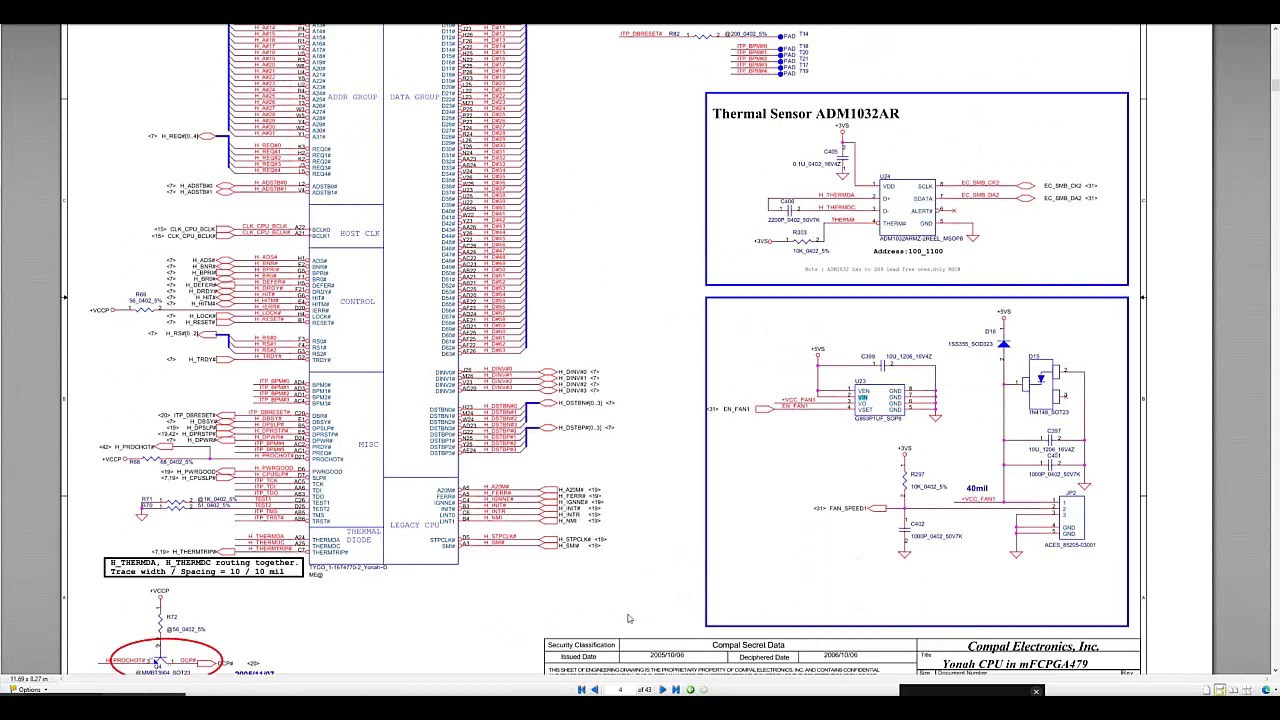Click the 'THERMAL DIODE' label
This screenshot has height=720, width=1280.
pyautogui.click(x=362, y=536)
